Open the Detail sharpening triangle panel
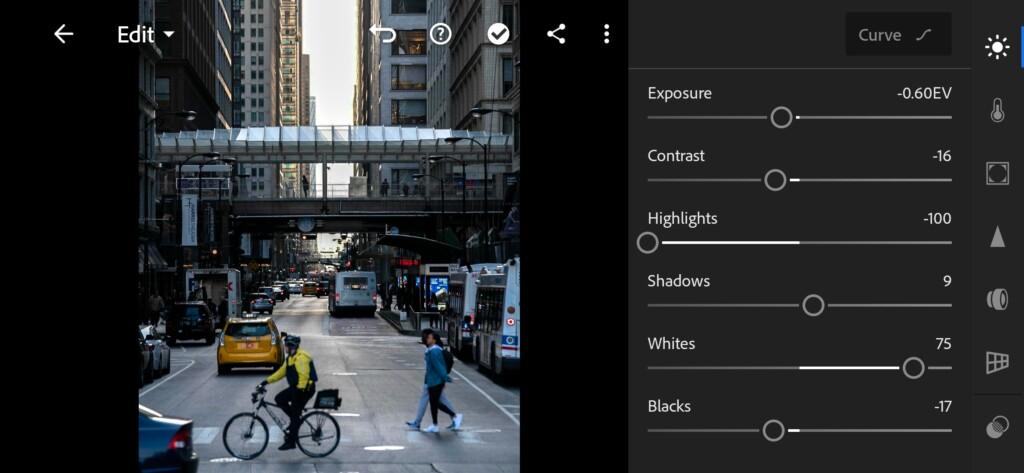The image size is (1024, 473). click(997, 236)
